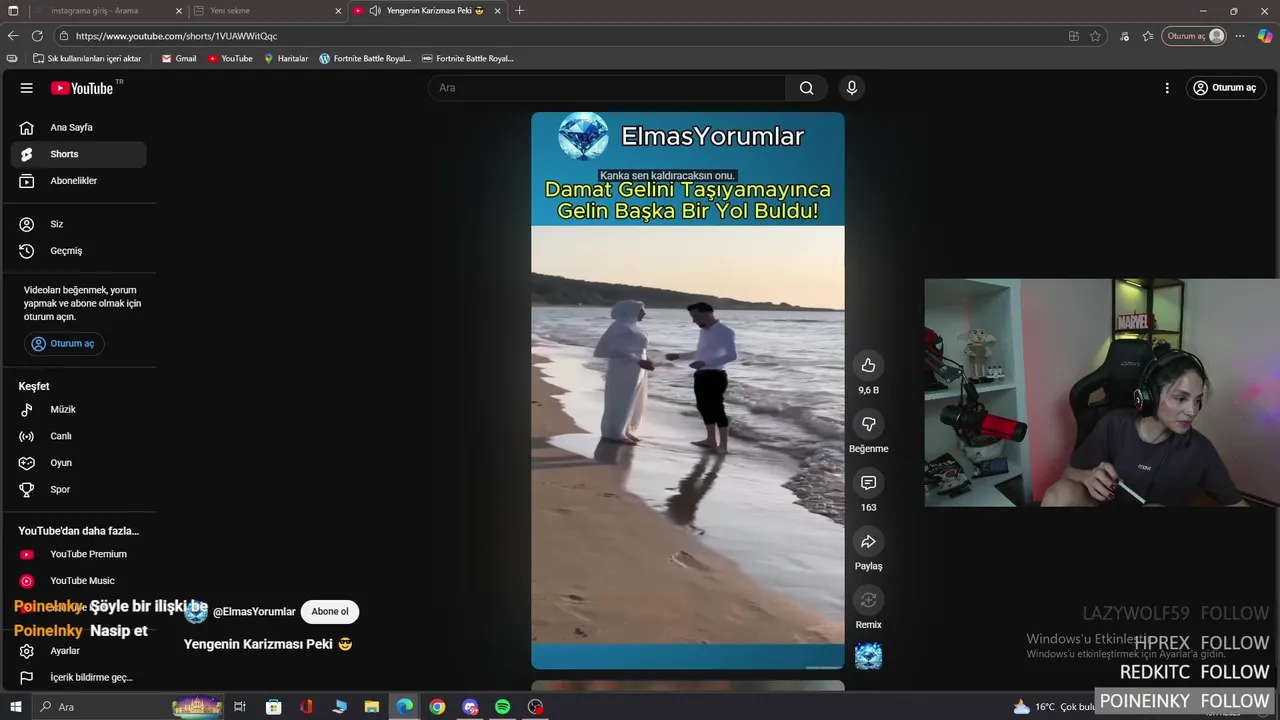This screenshot has width=1280, height=720.
Task: Click Abone ol subscribe button
Action: 330,612
